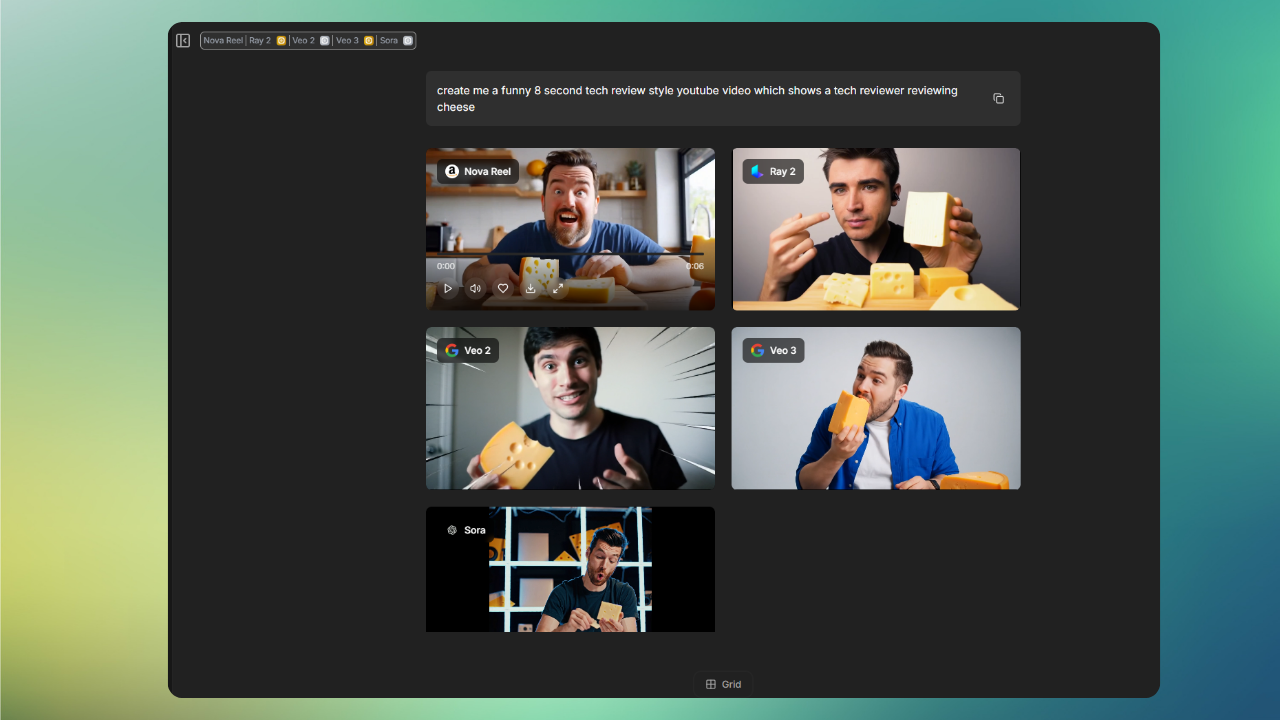Toggle the gray indicator next to Sora
The image size is (1280, 720).
(x=407, y=40)
